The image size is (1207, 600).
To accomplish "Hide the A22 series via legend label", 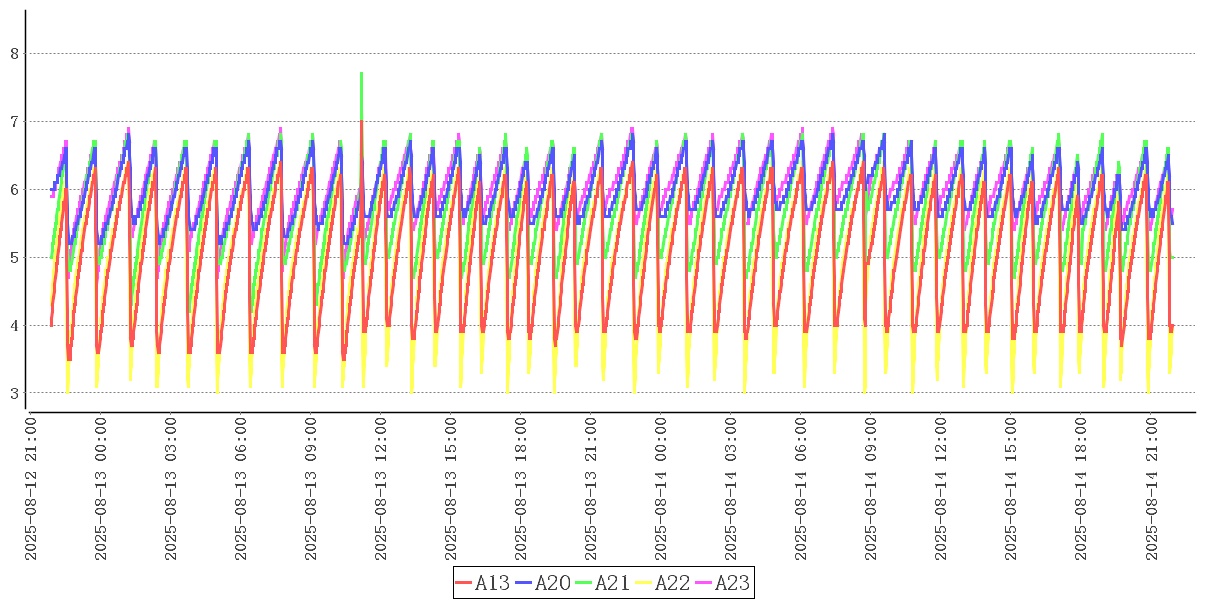I will tap(672, 582).
